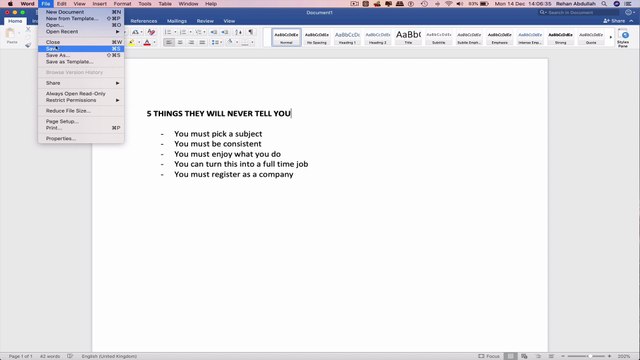Toggle show paragraph marks icon
This screenshot has width=640, height=360.
251,32
